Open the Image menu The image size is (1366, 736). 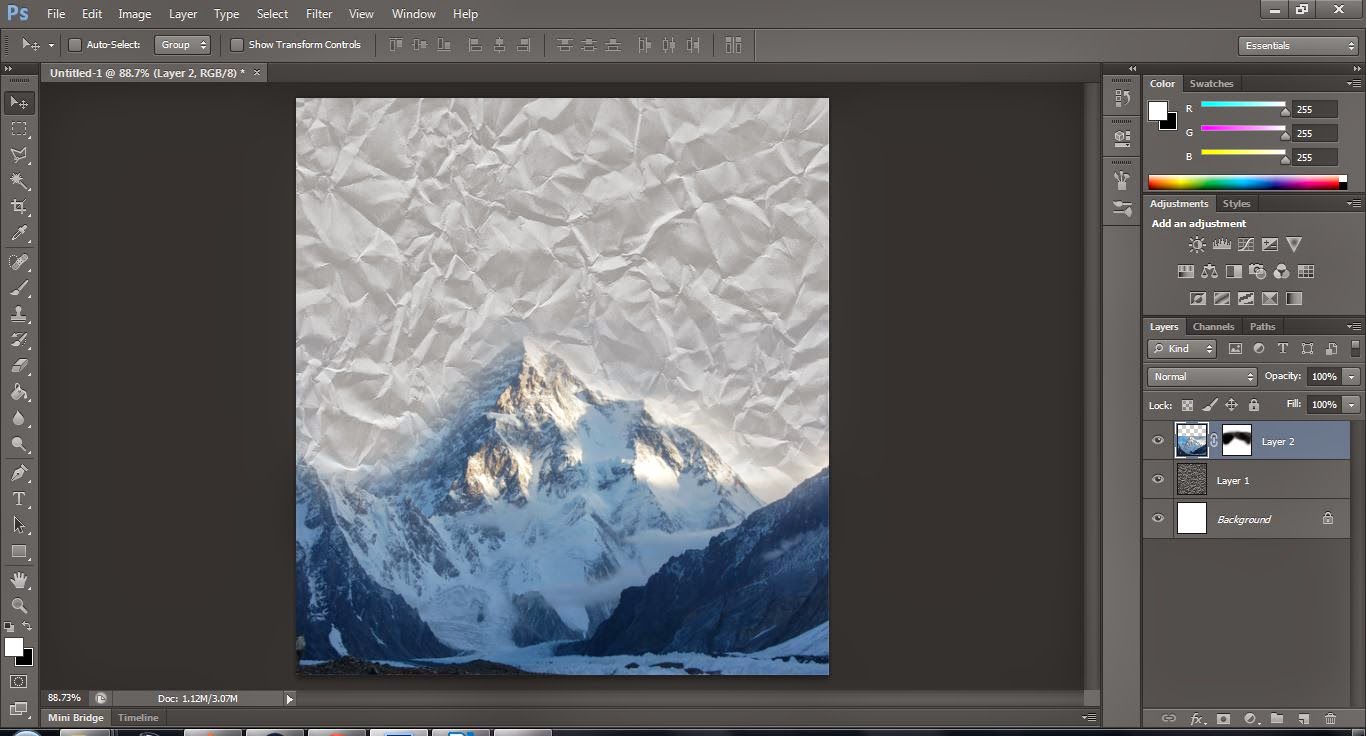(135, 14)
